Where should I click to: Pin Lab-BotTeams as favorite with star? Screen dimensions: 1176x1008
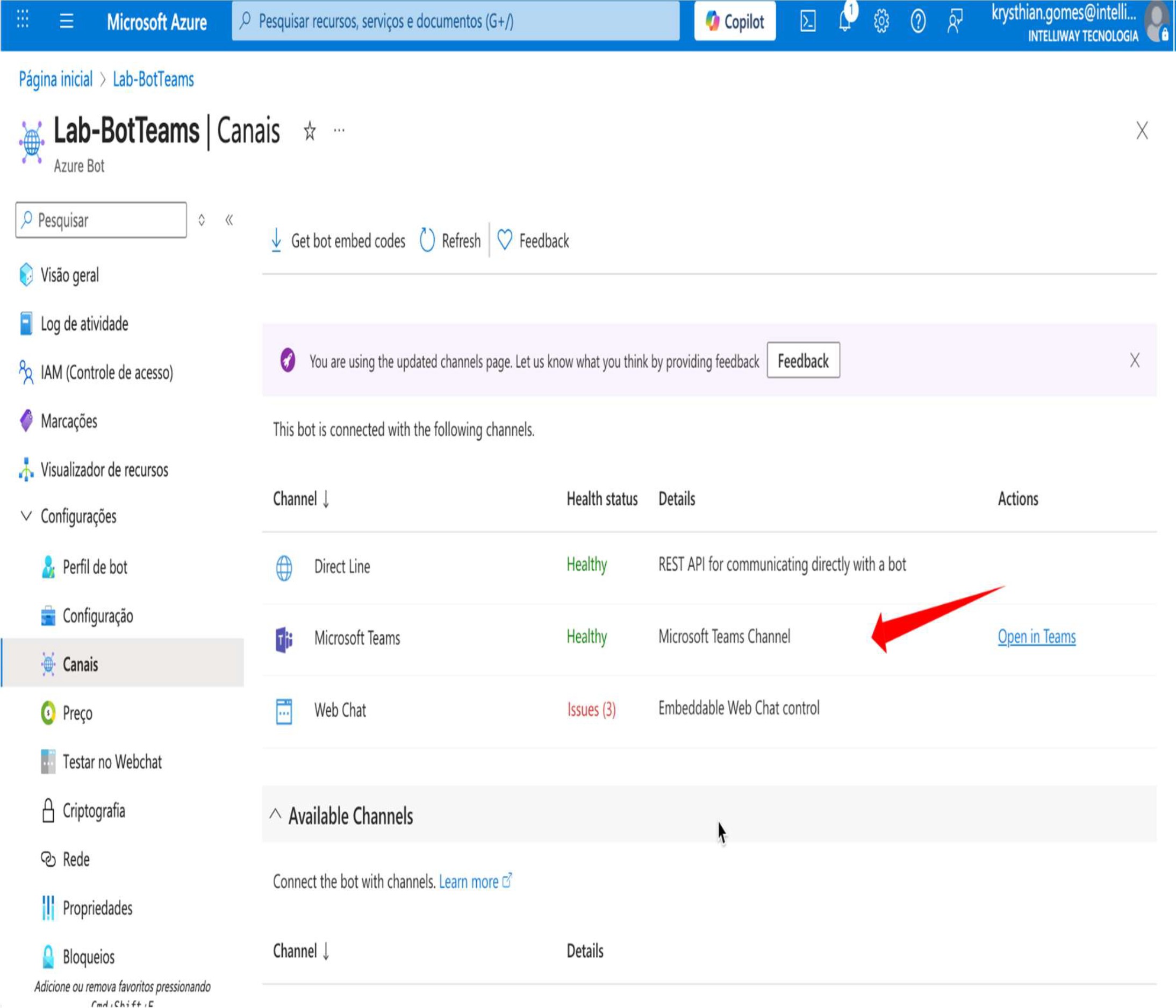[310, 131]
